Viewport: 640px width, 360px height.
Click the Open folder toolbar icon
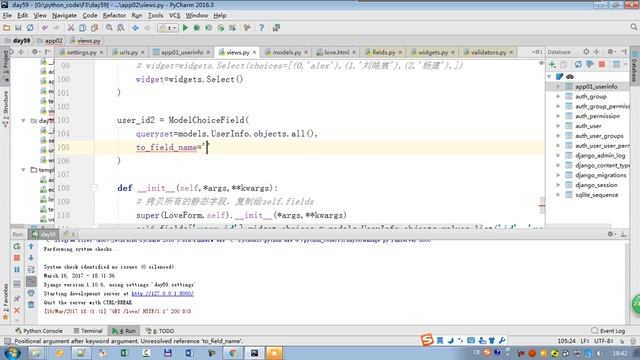[x=6, y=28]
